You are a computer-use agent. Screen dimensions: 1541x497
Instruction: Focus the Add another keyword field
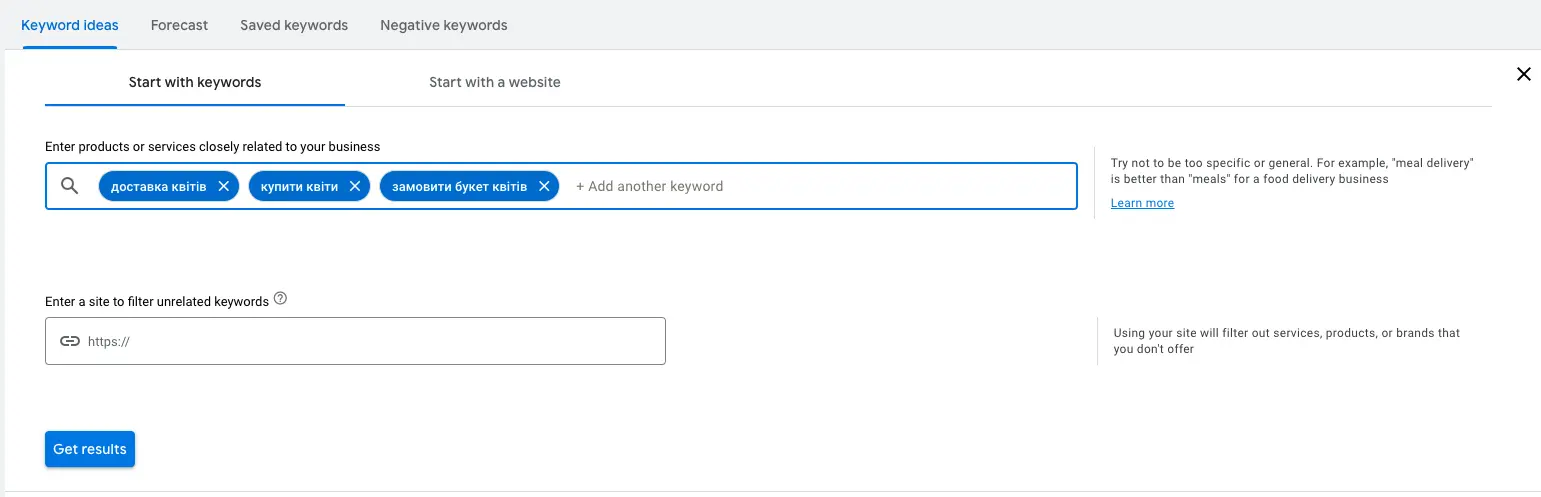[x=650, y=186]
